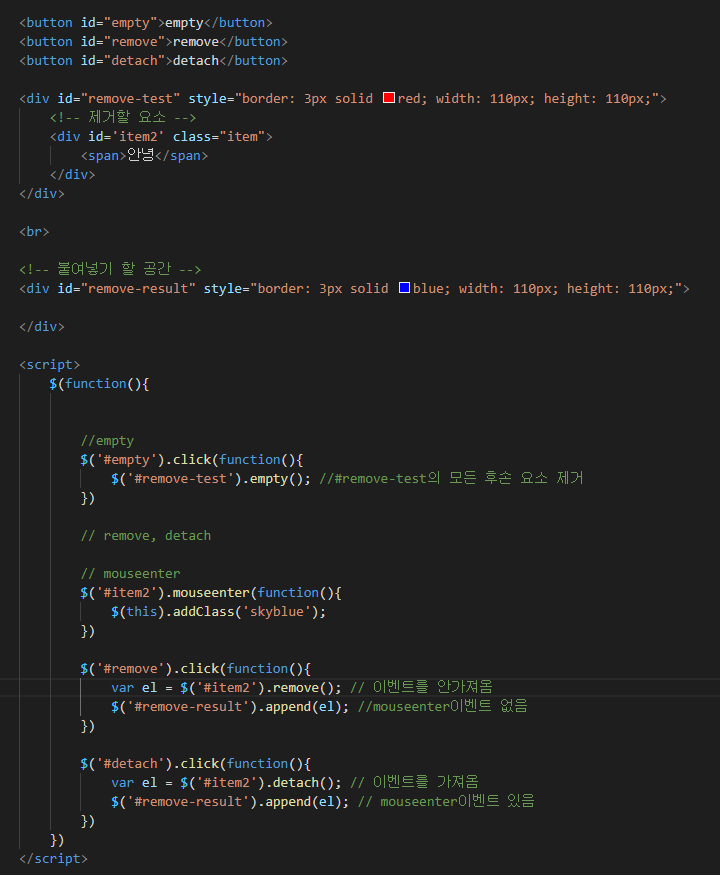Click the id="remove-result" attribute
Viewport: 720px width, 875px height.
click(x=127, y=289)
